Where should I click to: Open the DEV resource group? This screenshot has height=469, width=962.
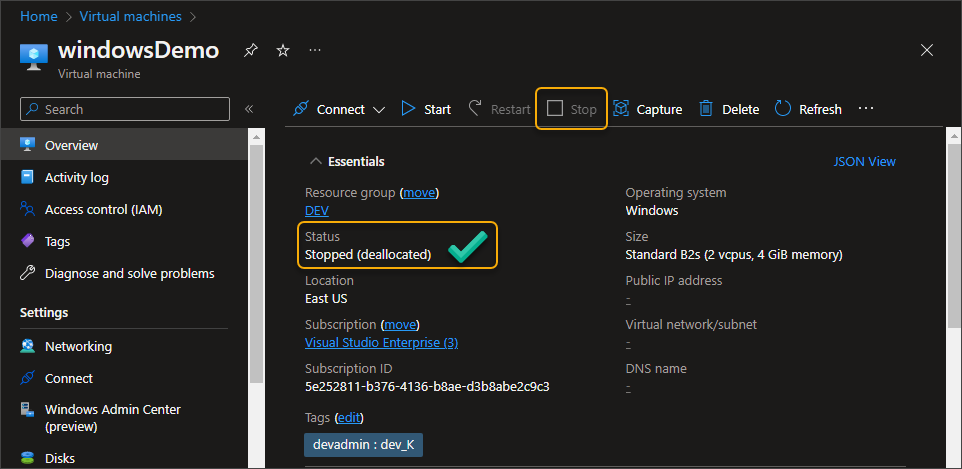[x=317, y=211]
